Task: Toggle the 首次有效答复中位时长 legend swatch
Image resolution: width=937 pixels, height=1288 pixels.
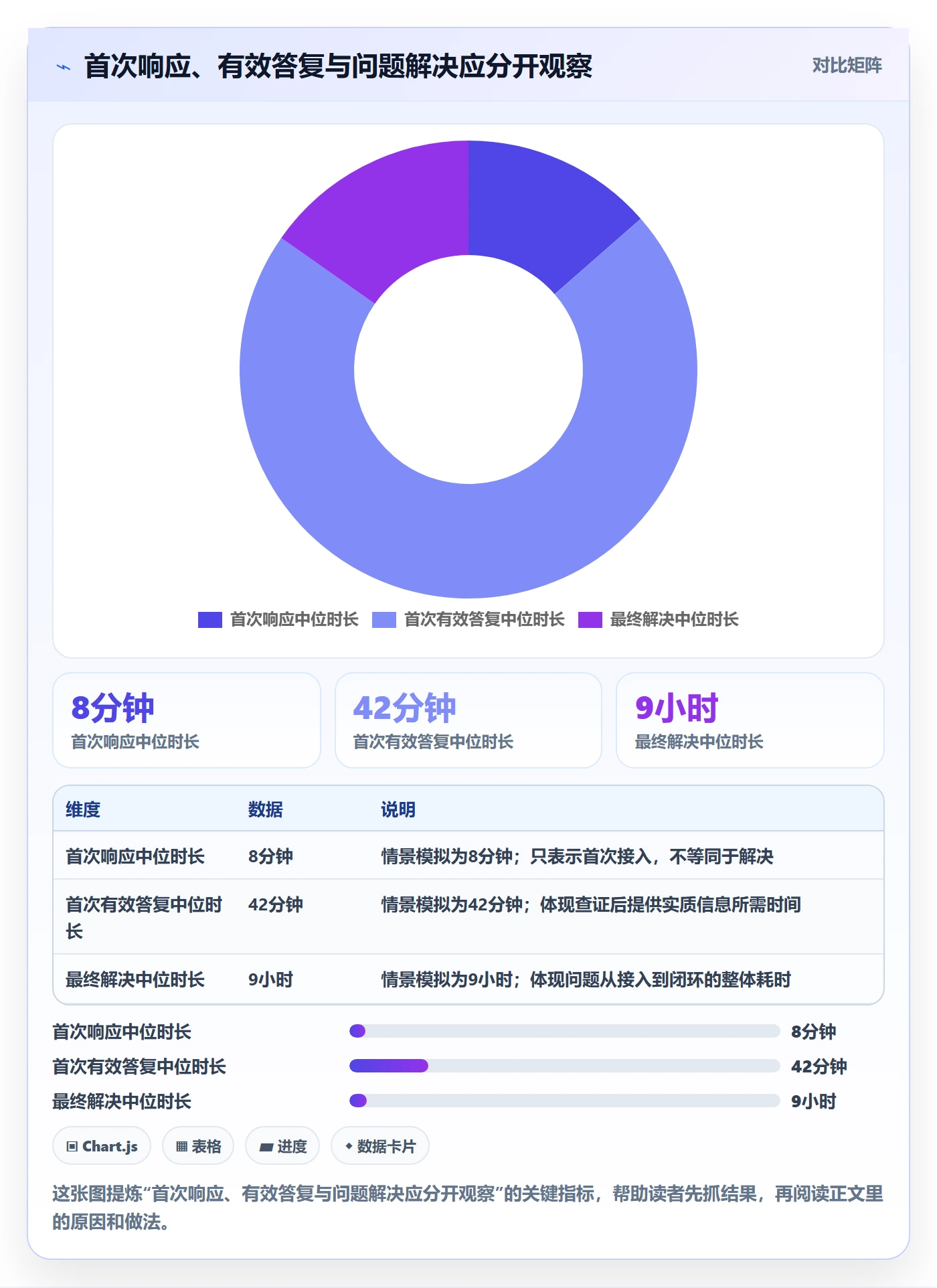Action: (384, 620)
